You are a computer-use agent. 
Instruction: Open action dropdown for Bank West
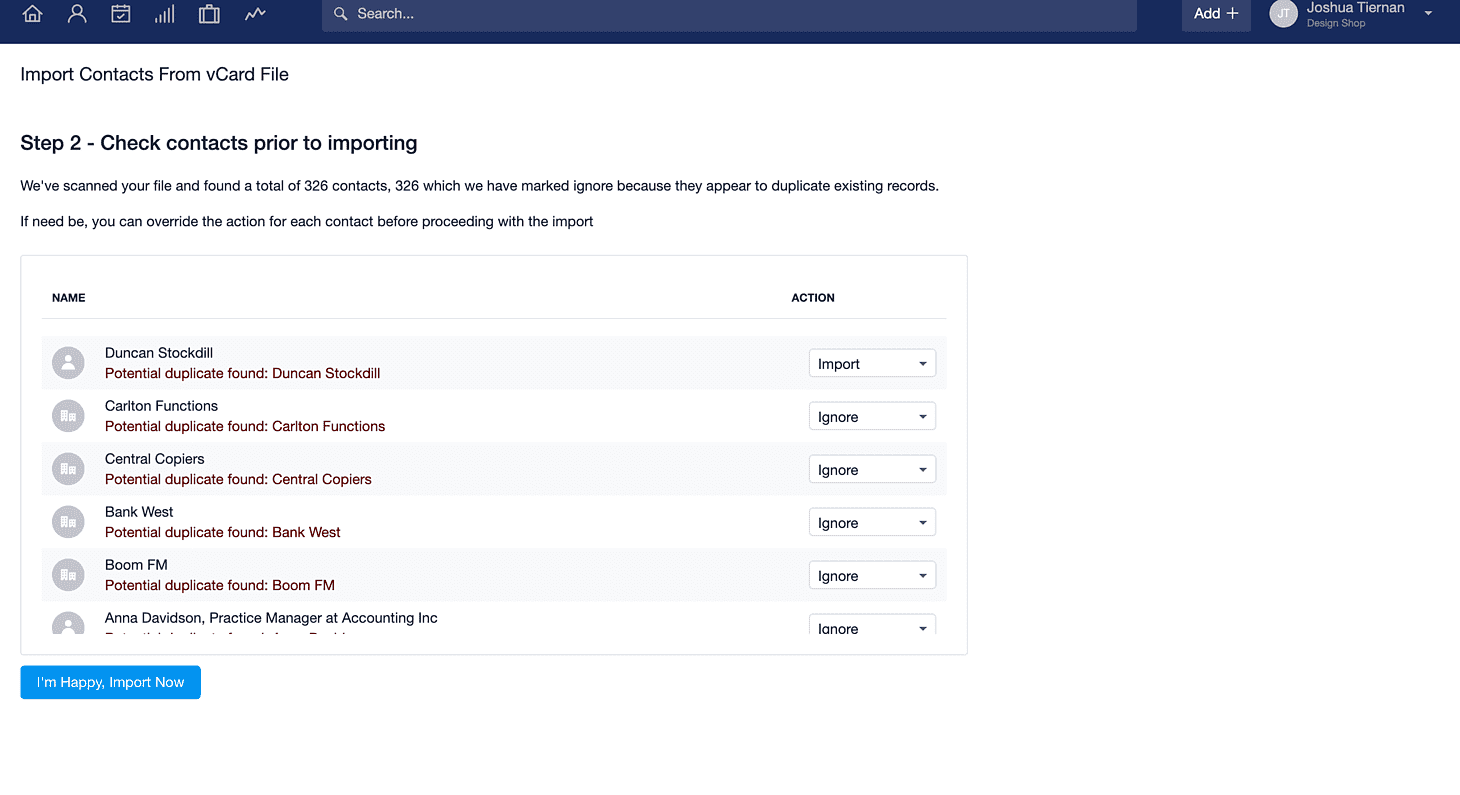872,523
